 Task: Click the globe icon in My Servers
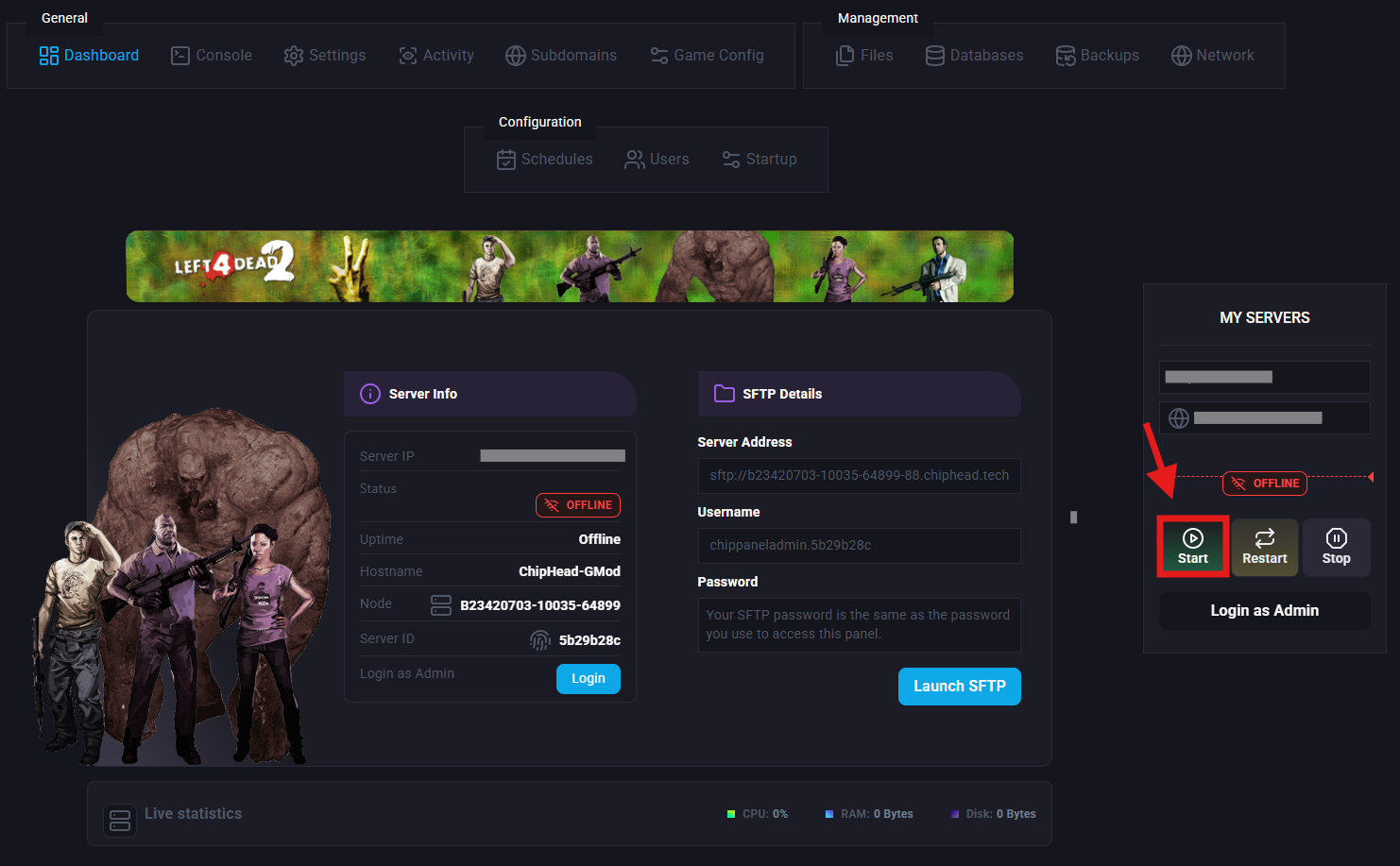1179,418
